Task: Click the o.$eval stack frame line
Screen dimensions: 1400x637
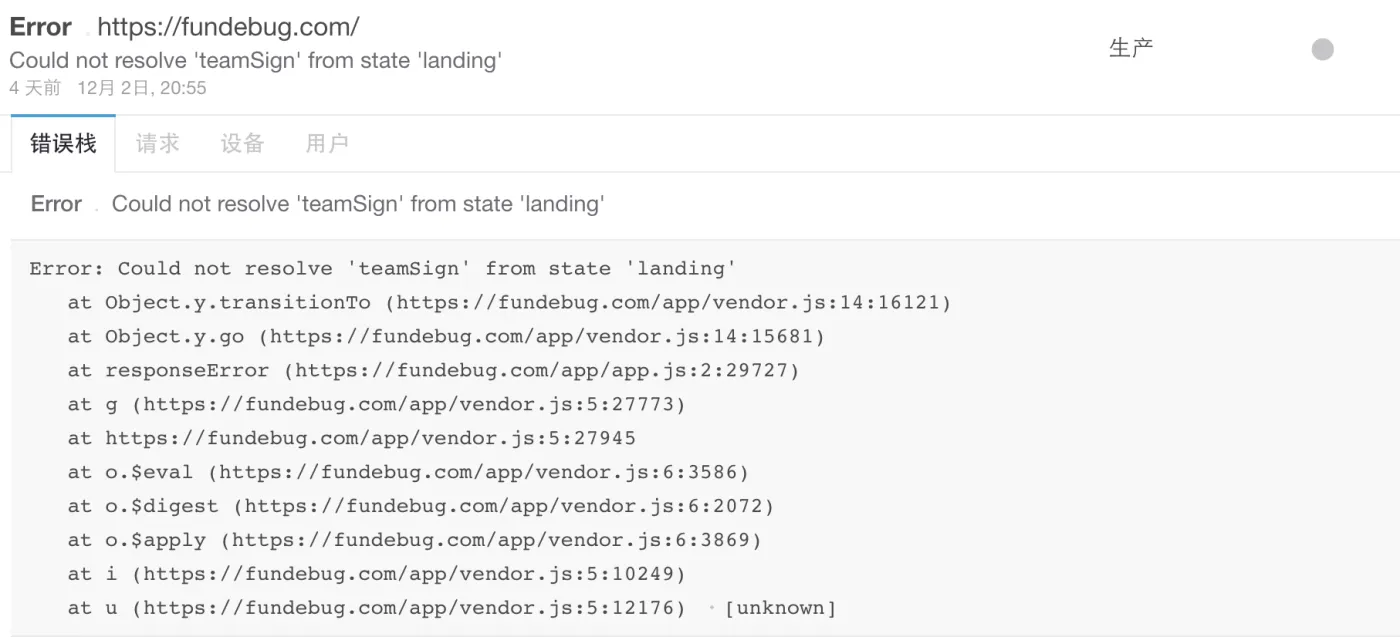Action: tap(408, 472)
